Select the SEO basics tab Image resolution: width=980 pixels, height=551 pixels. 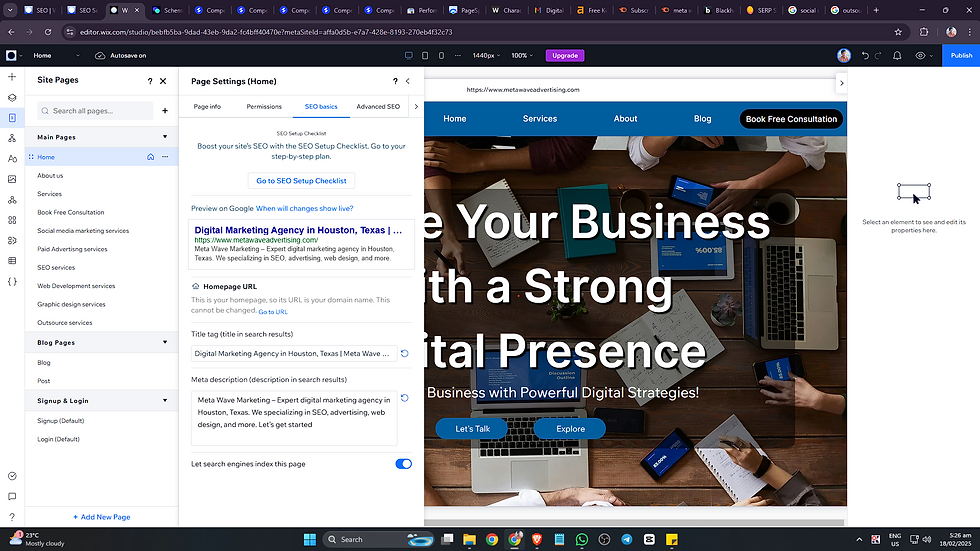point(321,107)
